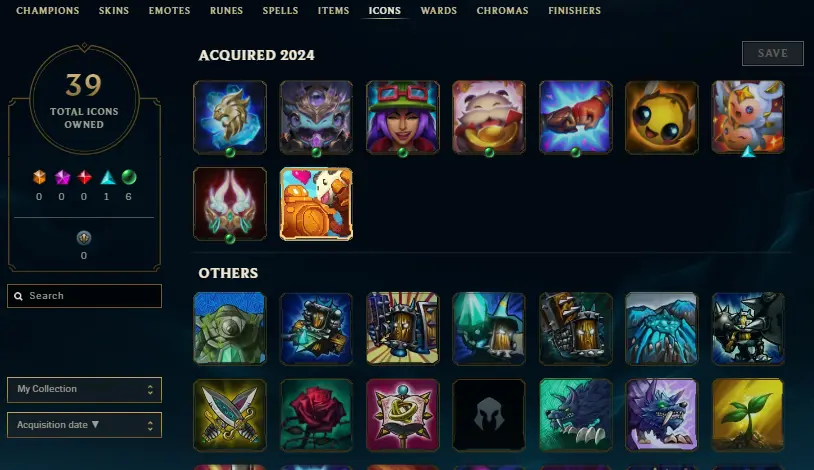Select the dark helmet placeholder icon
Image resolution: width=814 pixels, height=470 pixels.
click(x=489, y=414)
